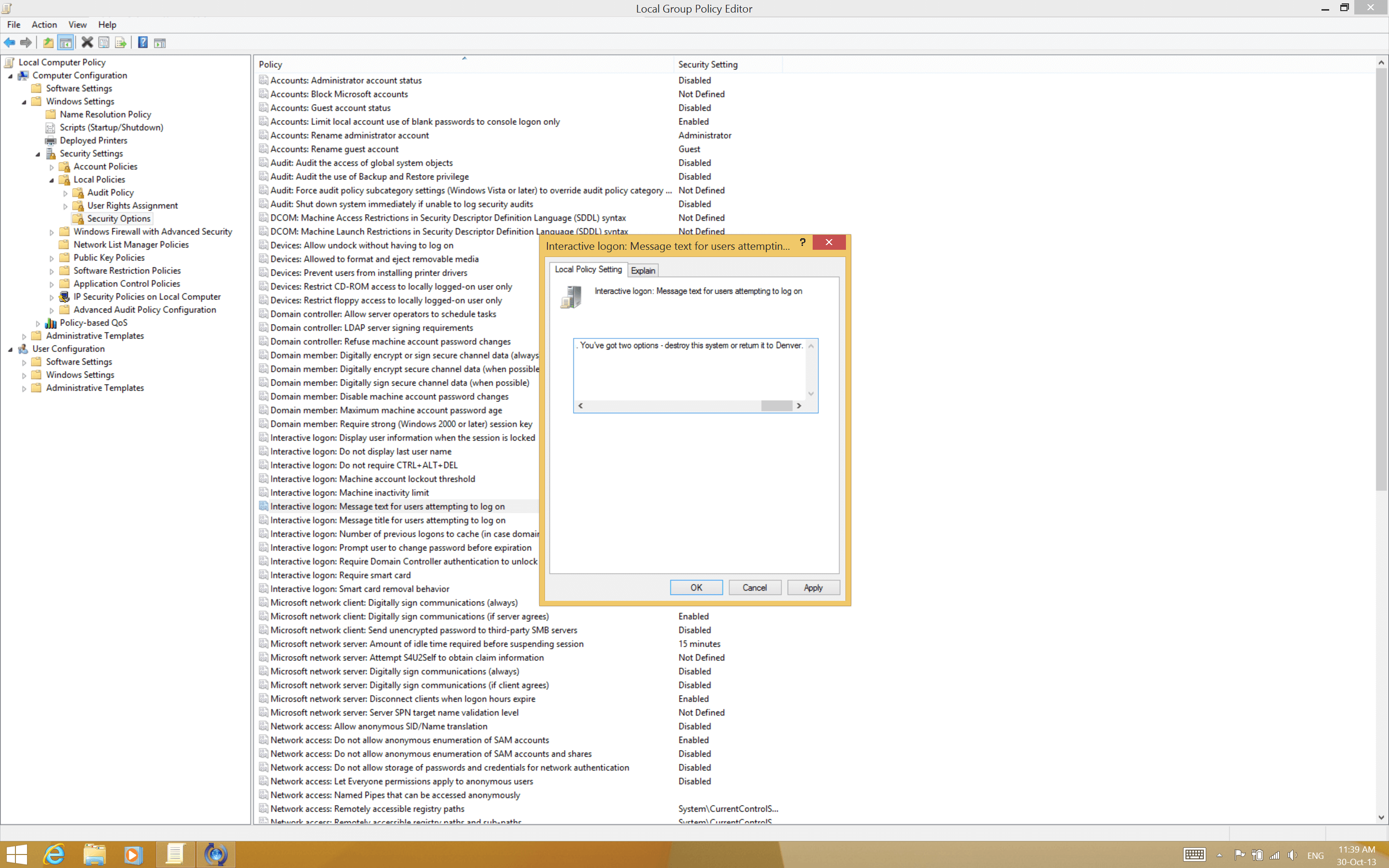This screenshot has width=1389, height=868.
Task: Collapse Security Settings tree node
Action: [x=38, y=154]
